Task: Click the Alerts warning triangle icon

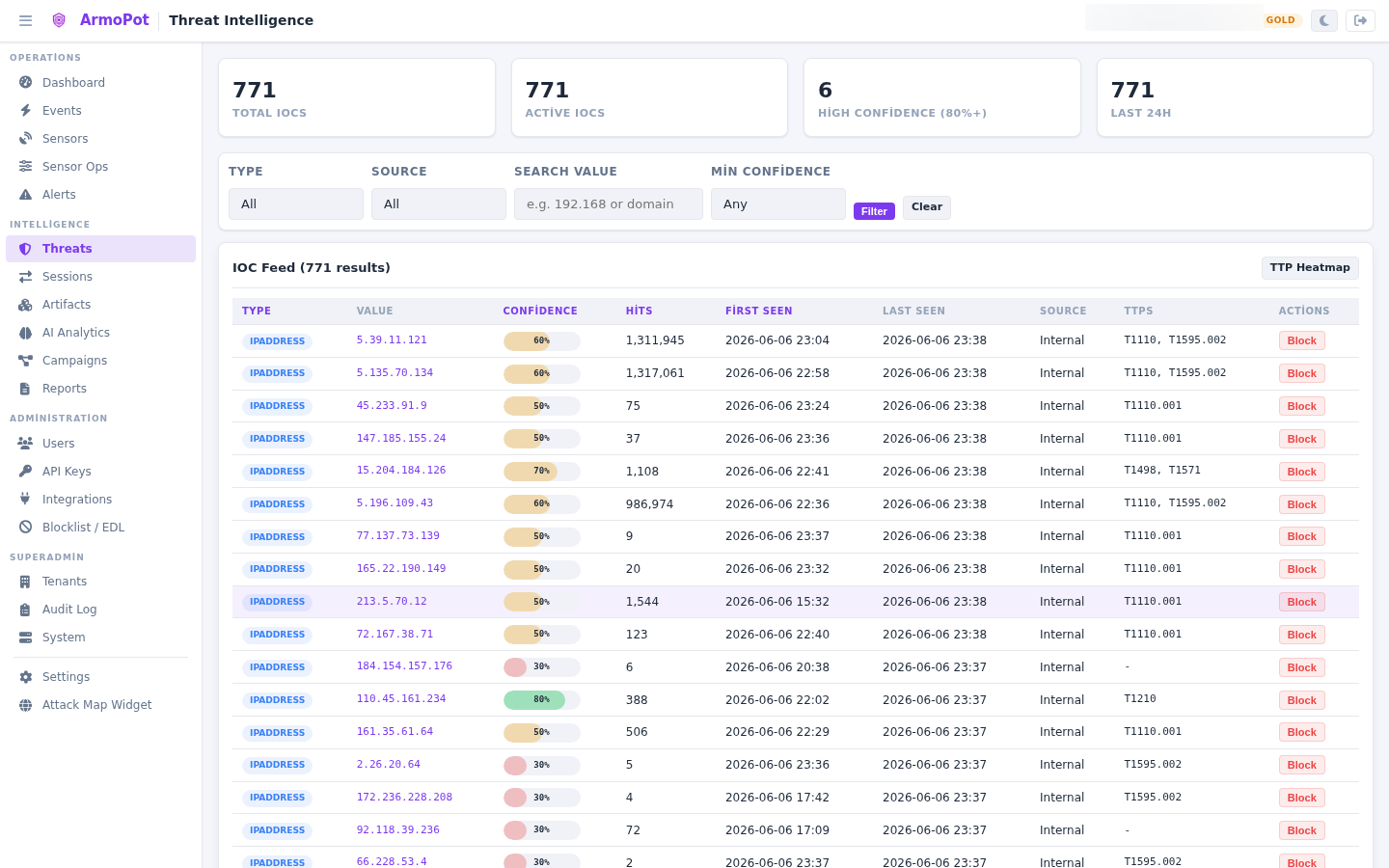Action: point(26,195)
